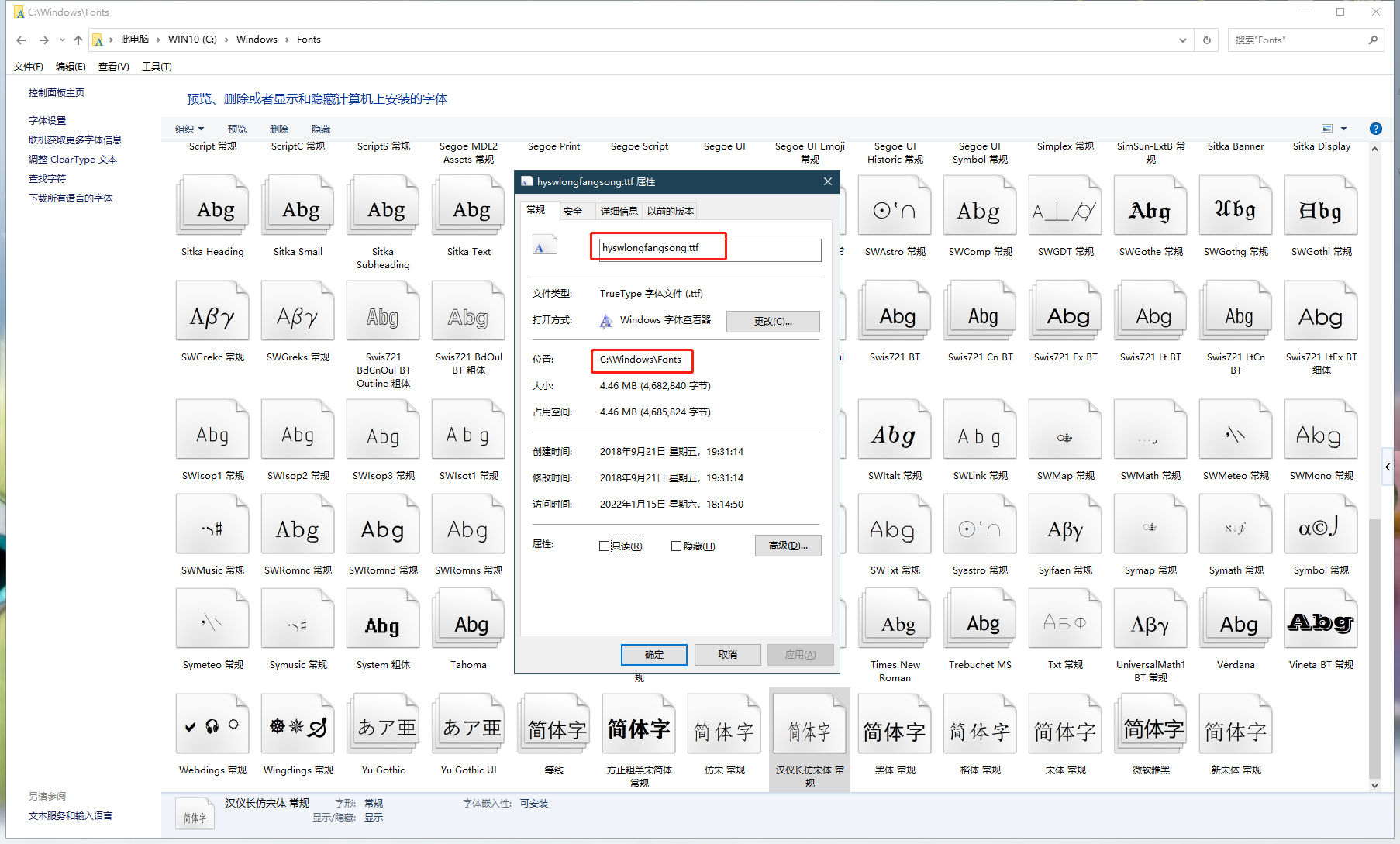1400x844 pixels.
Task: Select the Webdings font icon
Action: (x=212, y=724)
